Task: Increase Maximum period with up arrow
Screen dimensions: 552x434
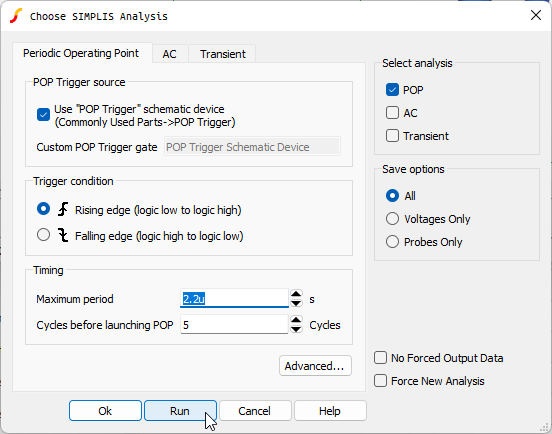Action: [296, 294]
